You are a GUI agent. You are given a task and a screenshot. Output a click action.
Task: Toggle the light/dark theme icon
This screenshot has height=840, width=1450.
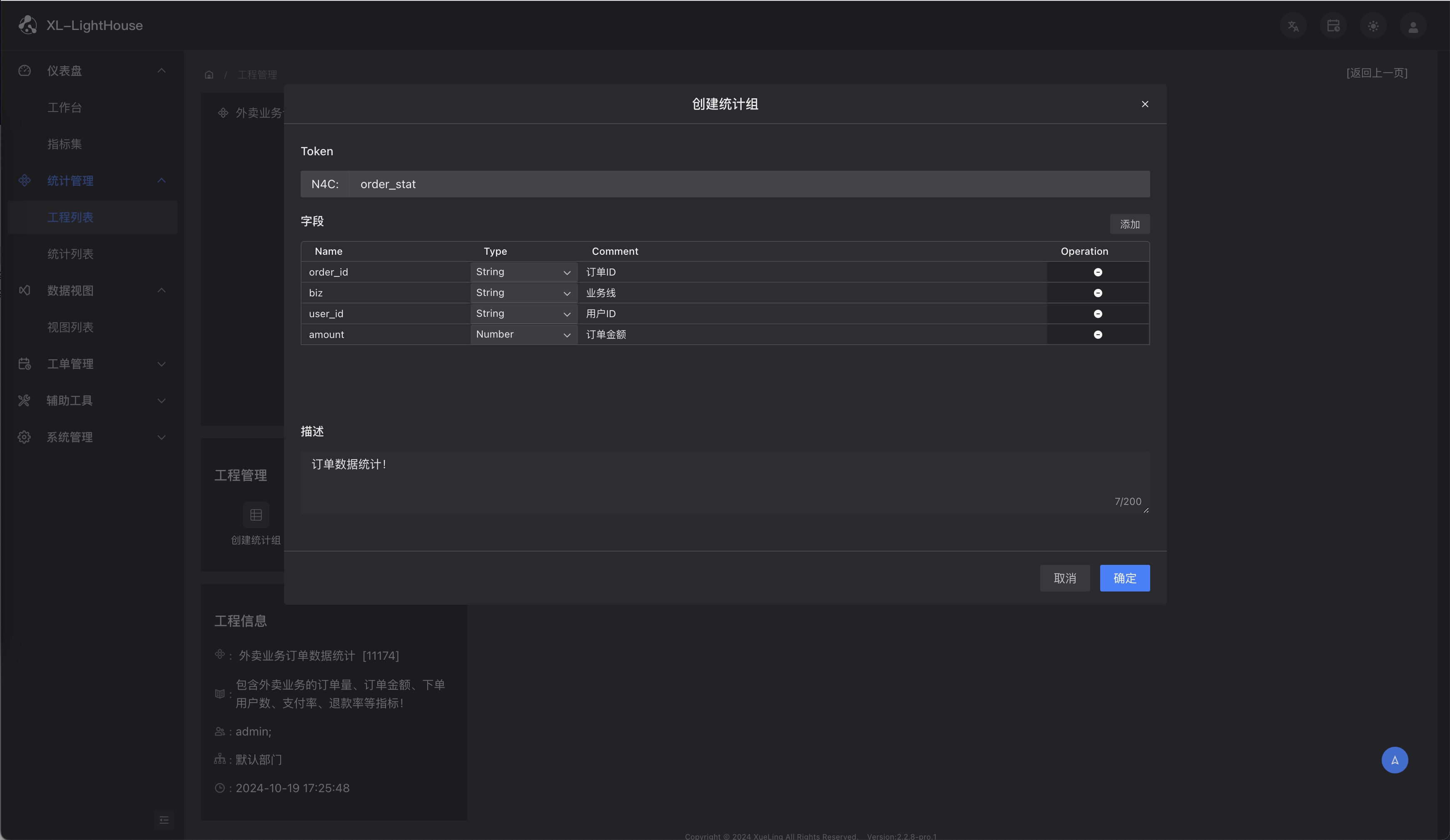coord(1373,26)
